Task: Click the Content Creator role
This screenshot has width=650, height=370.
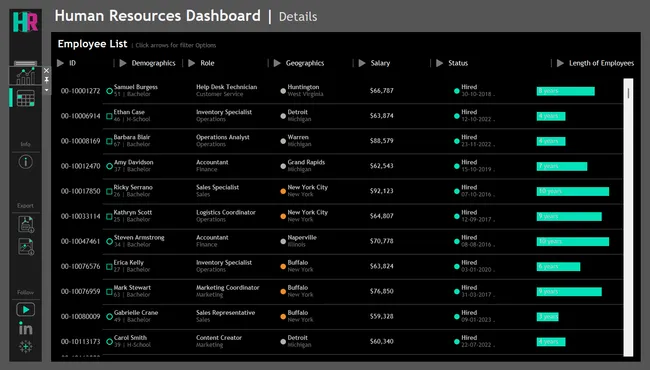Action: click(219, 338)
